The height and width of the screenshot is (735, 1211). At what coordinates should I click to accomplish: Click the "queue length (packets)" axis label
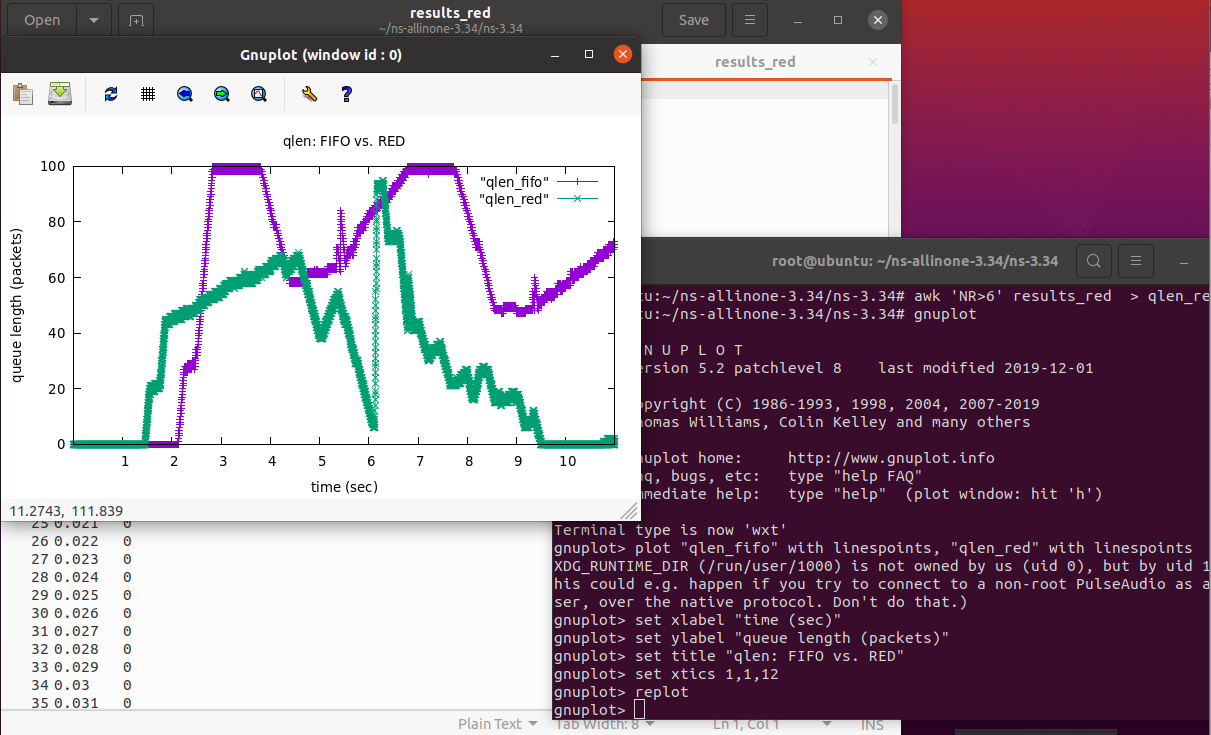coord(17,304)
